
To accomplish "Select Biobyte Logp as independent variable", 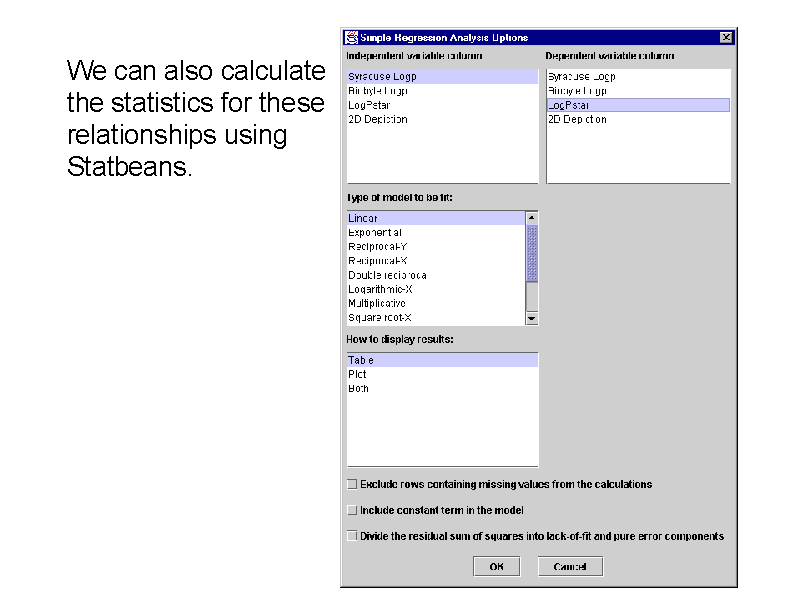I will (x=378, y=91).
